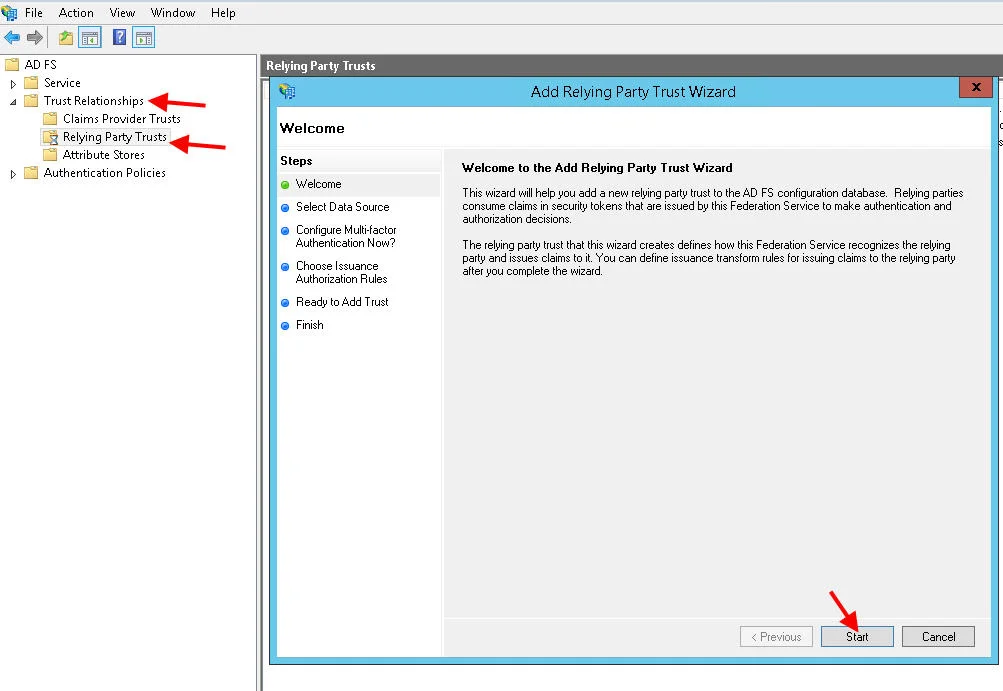Open the Help menu

[223, 13]
